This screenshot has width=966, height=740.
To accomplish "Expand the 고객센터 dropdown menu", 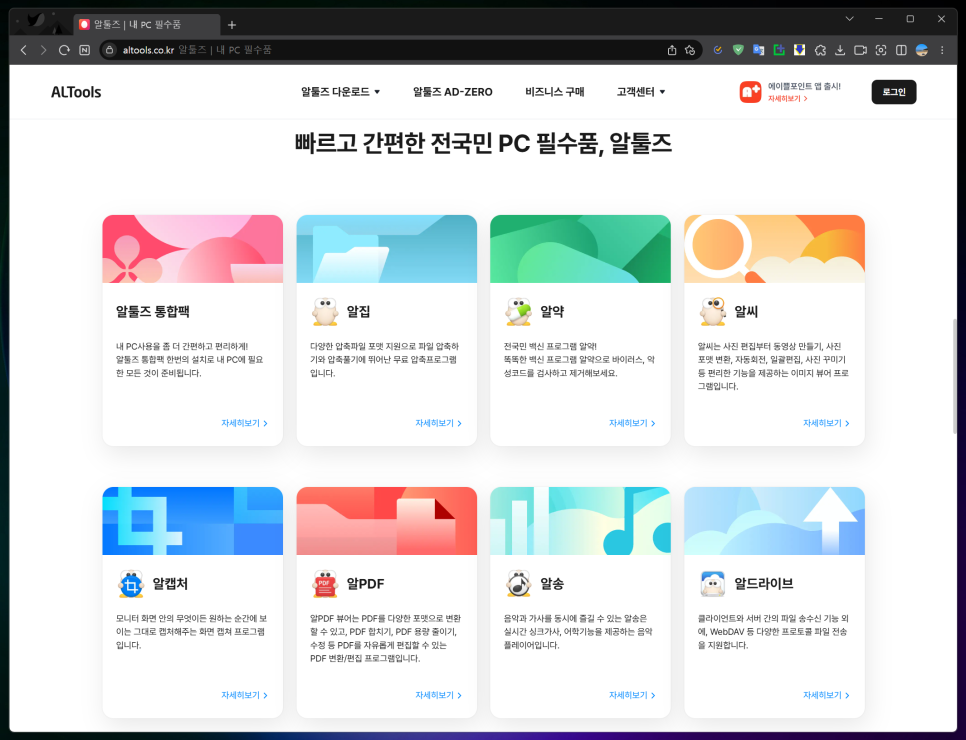I will (641, 92).
